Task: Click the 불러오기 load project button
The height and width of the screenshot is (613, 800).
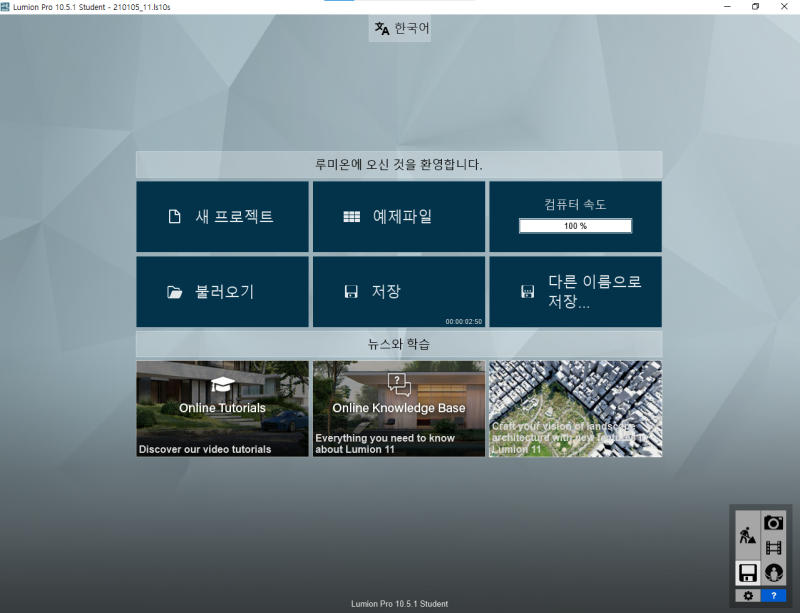Action: (222, 291)
